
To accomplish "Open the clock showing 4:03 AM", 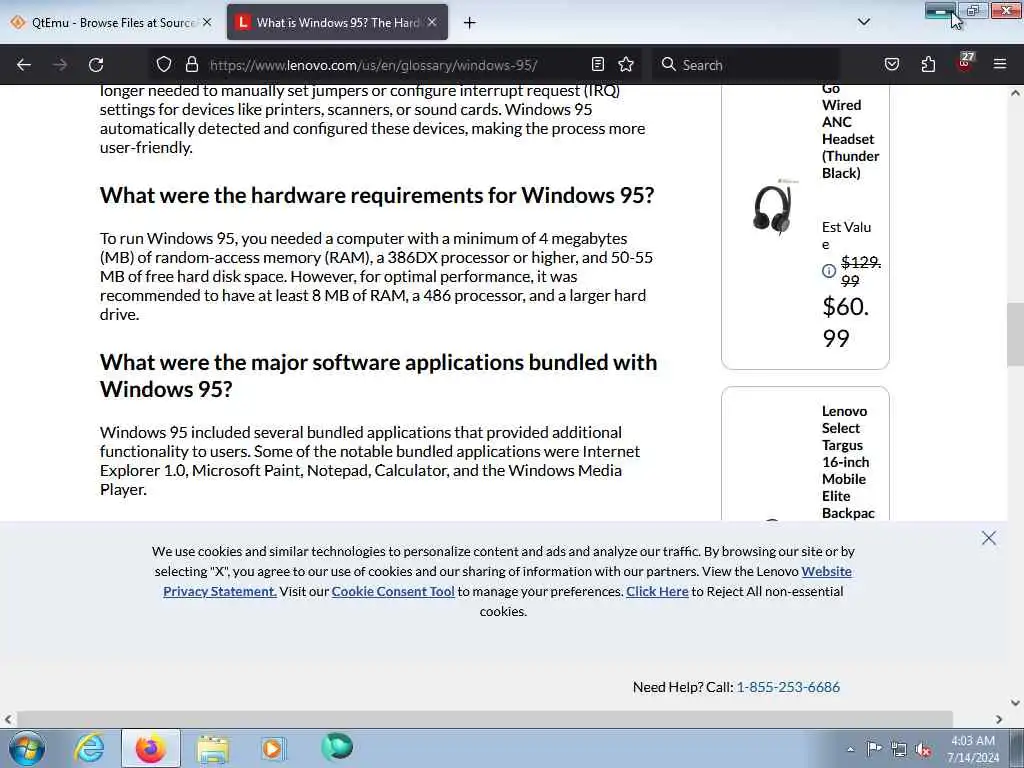I will click(973, 749).
